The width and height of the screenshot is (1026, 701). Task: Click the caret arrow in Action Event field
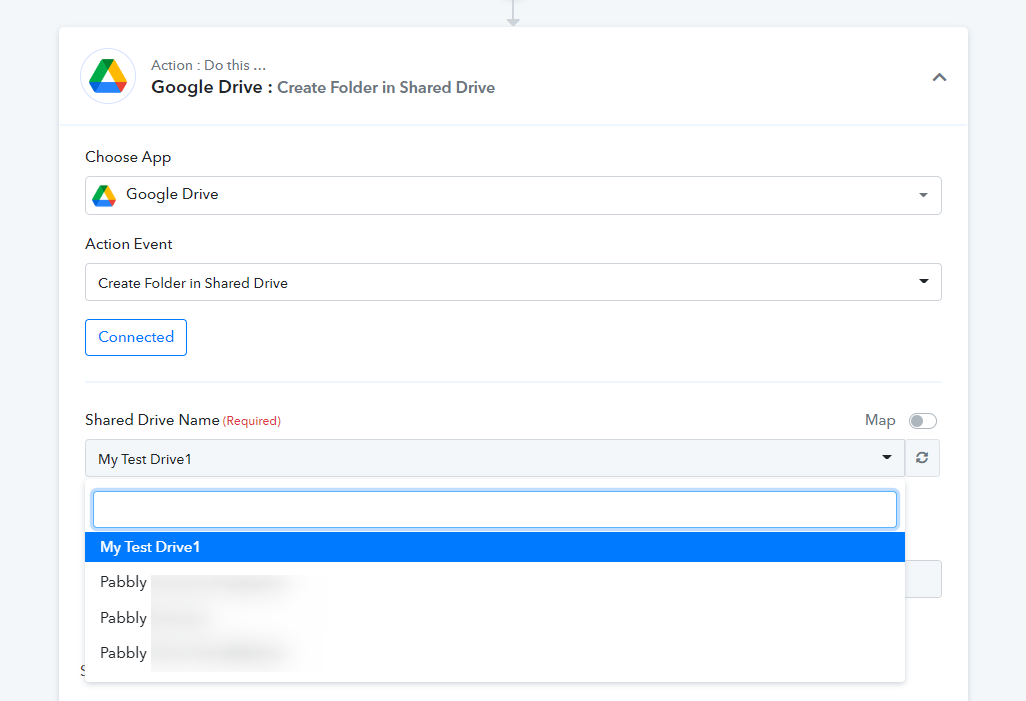point(924,281)
